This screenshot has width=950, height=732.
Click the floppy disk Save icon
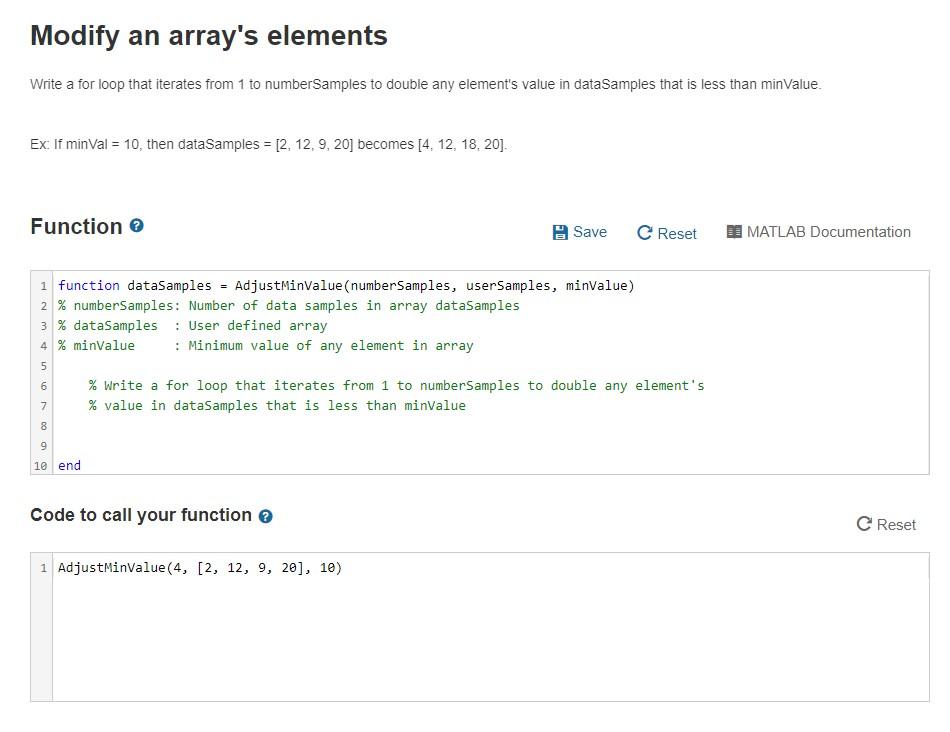(x=560, y=233)
